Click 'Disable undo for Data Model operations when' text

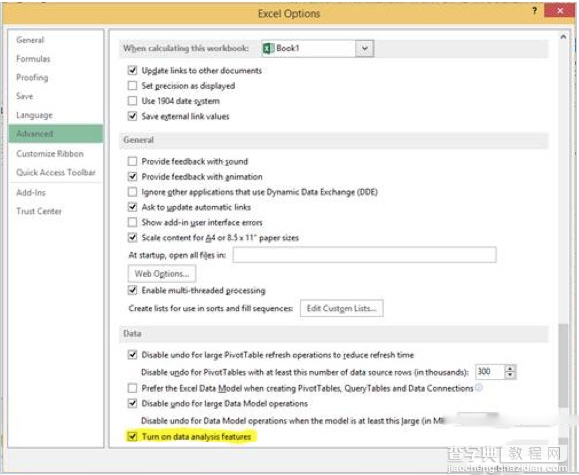click(x=292, y=421)
